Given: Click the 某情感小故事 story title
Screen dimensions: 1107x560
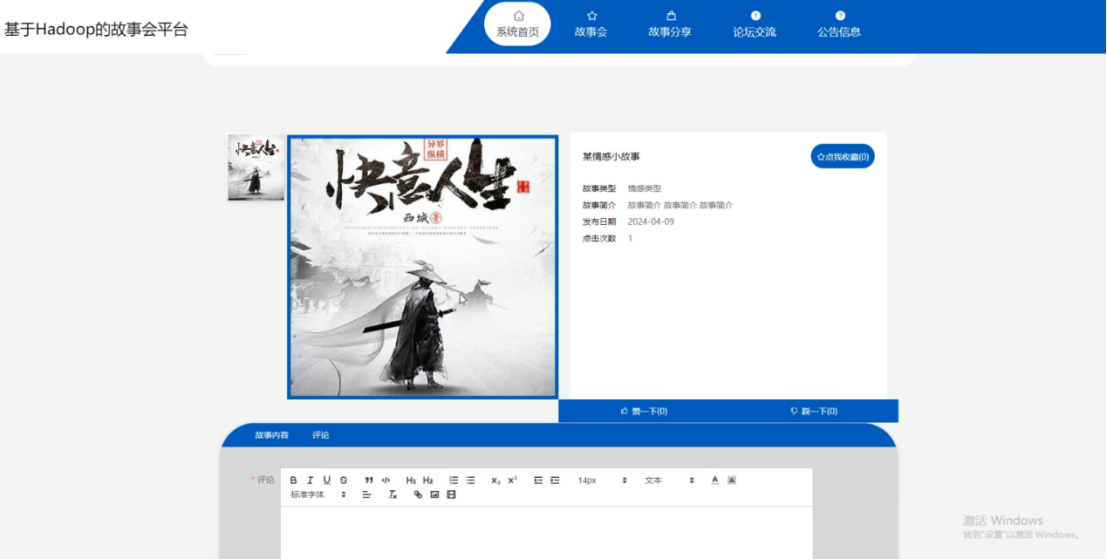Looking at the screenshot, I should pos(611,157).
